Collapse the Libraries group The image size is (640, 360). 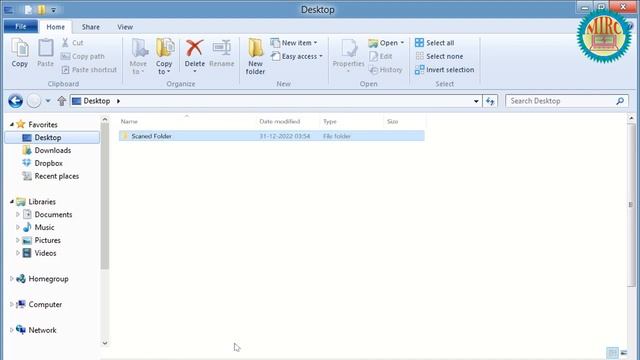[x=12, y=202]
